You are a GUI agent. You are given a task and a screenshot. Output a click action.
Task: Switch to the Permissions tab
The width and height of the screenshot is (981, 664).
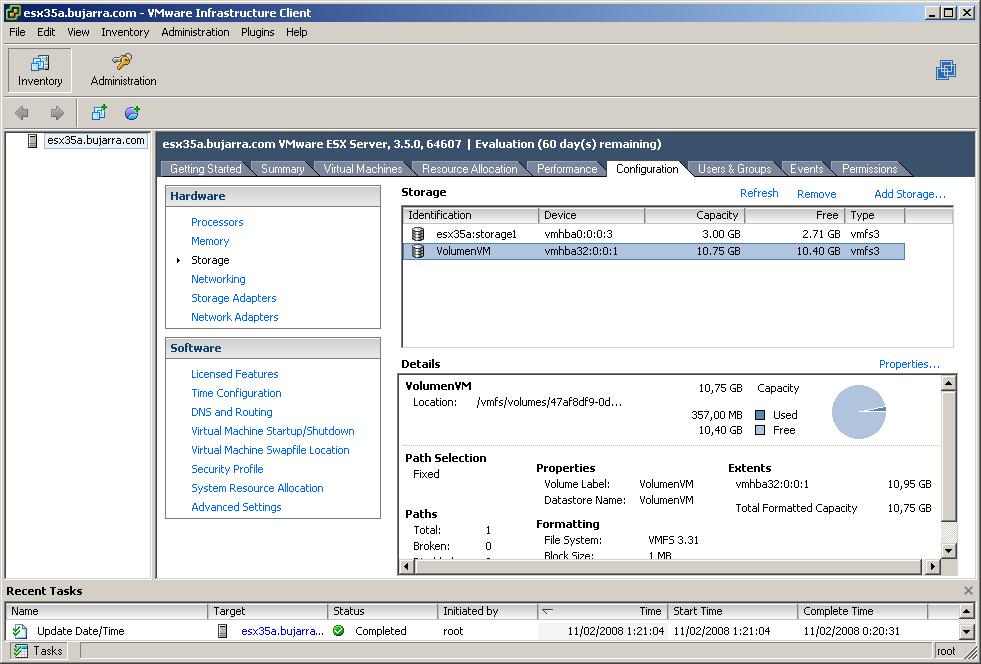pos(870,169)
